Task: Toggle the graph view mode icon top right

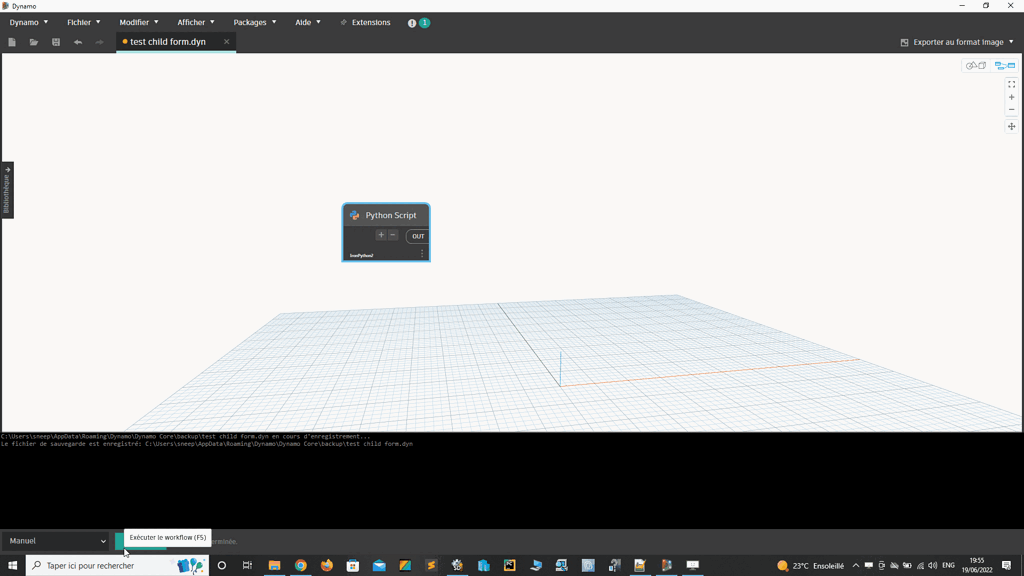Action: (x=1005, y=64)
